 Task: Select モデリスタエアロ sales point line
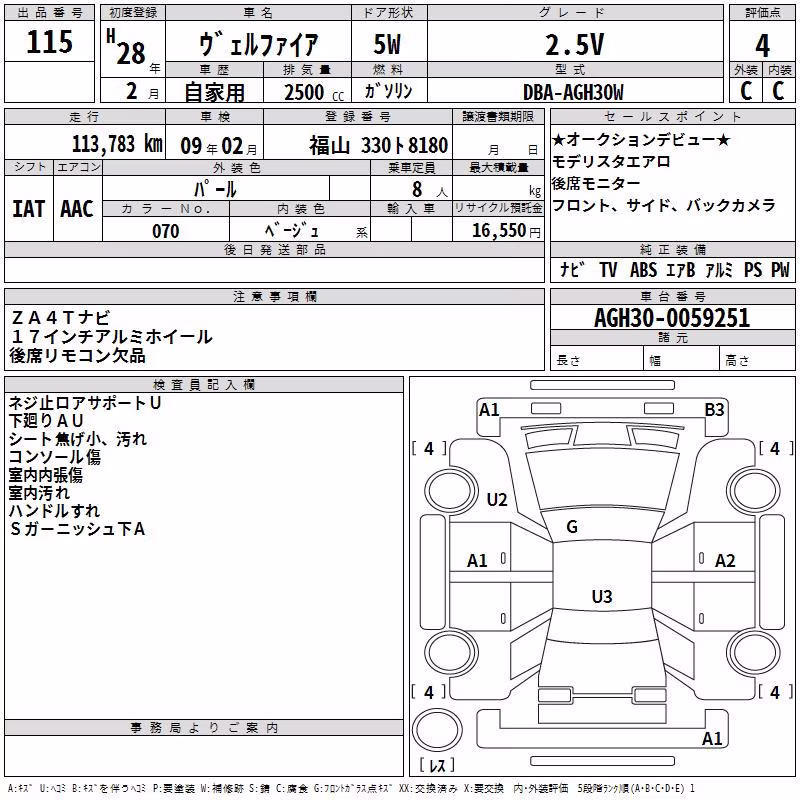(x=611, y=162)
